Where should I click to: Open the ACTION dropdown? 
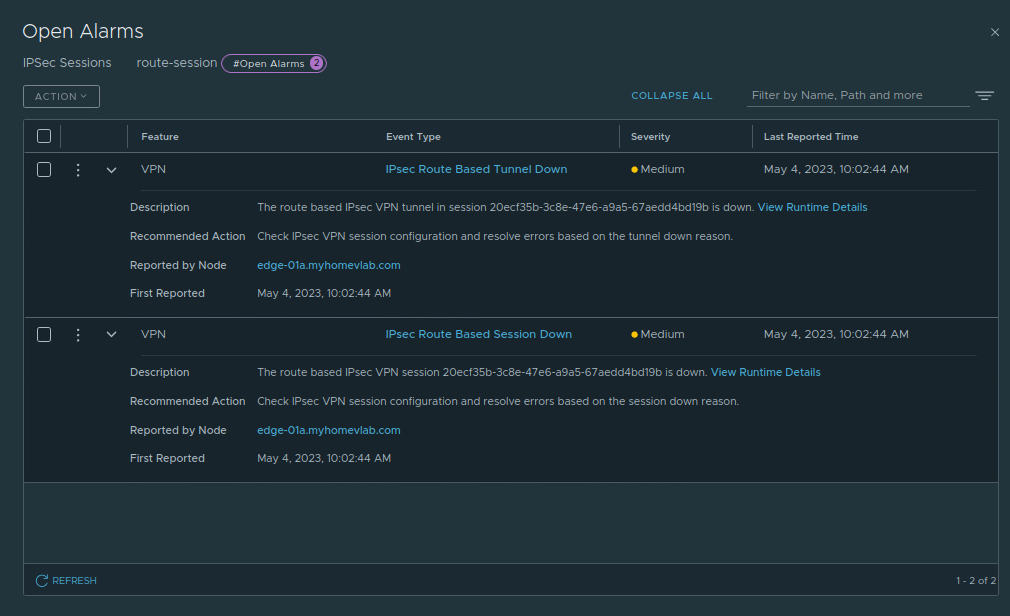(x=61, y=96)
